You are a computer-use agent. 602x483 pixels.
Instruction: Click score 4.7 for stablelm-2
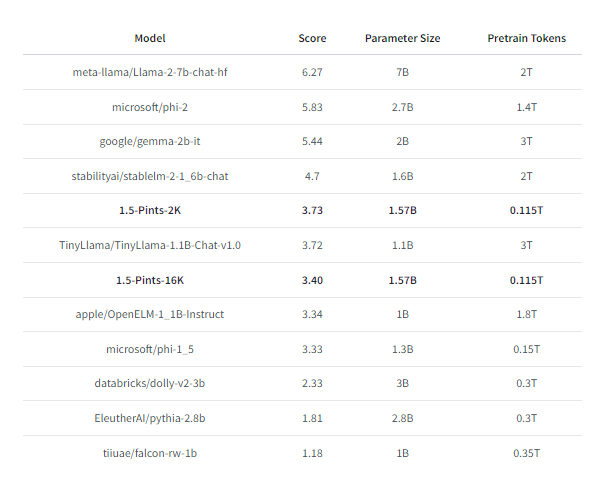point(312,176)
